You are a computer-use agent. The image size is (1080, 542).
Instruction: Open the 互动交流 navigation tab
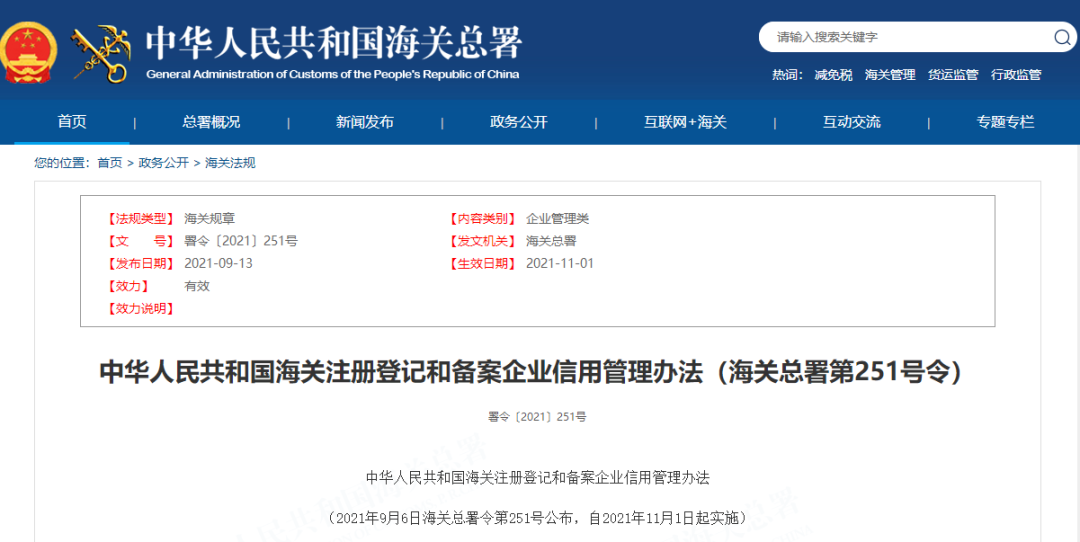click(x=851, y=122)
